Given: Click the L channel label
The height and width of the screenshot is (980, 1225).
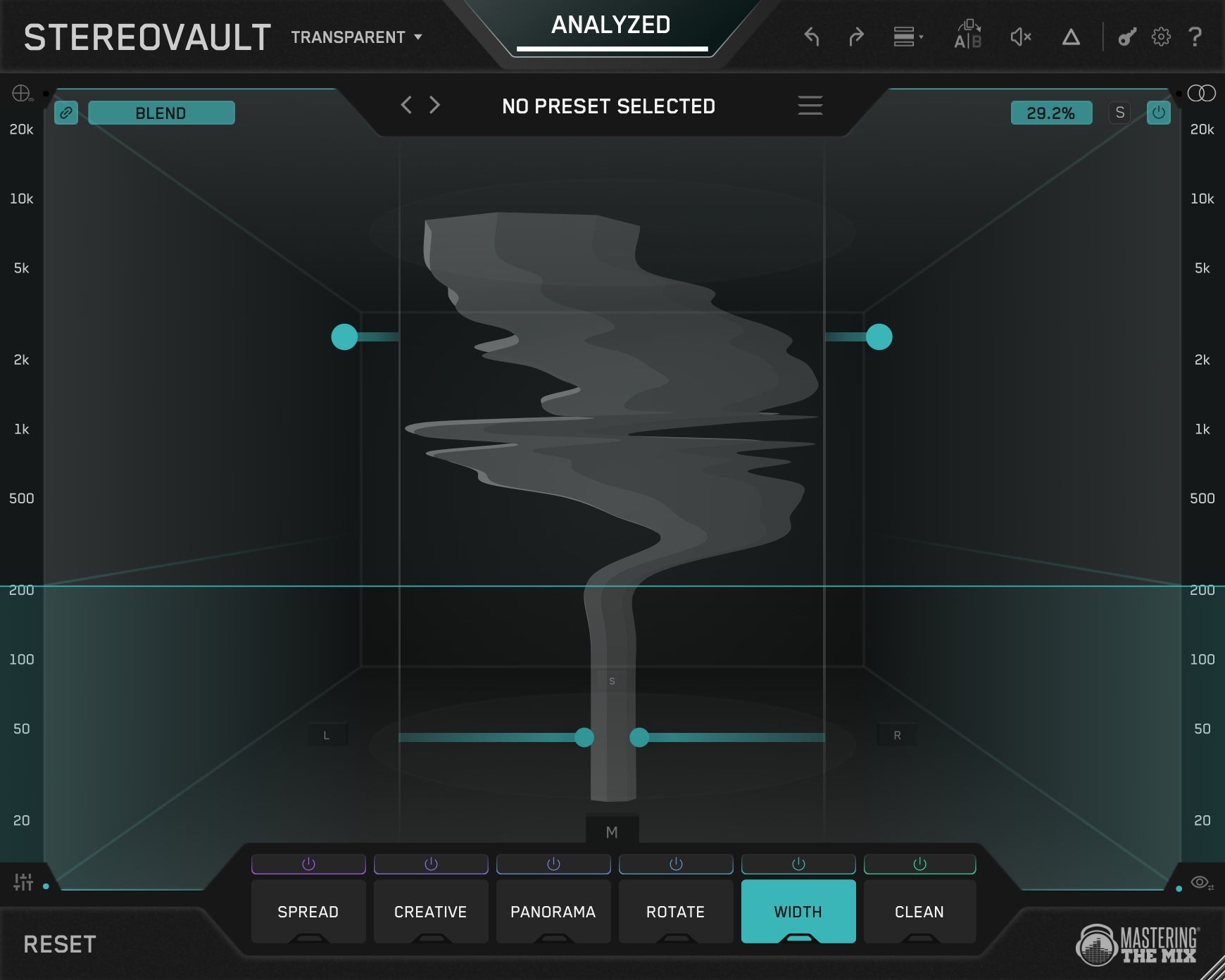Looking at the screenshot, I should point(327,735).
